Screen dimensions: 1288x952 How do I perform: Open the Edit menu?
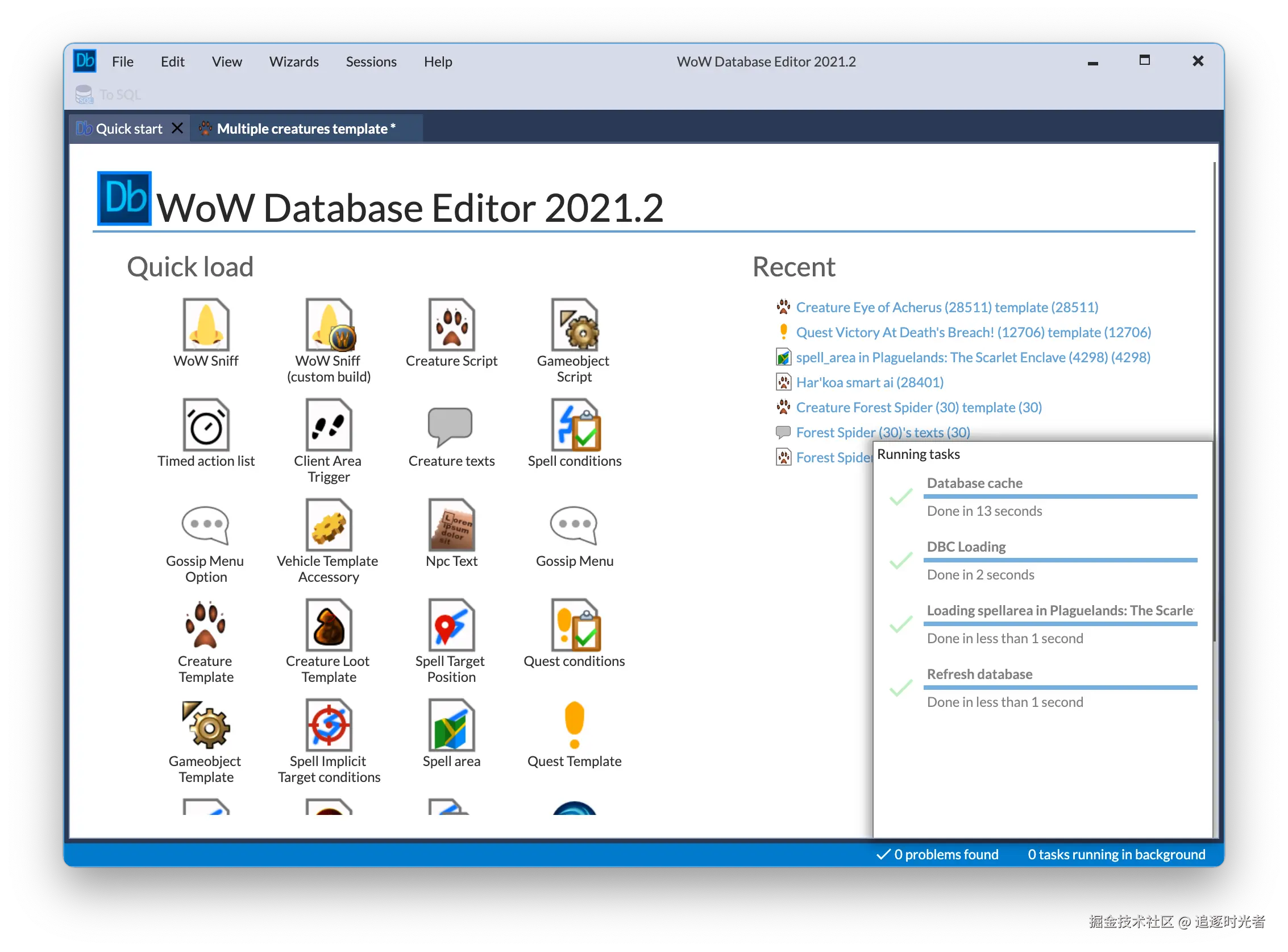(x=172, y=61)
